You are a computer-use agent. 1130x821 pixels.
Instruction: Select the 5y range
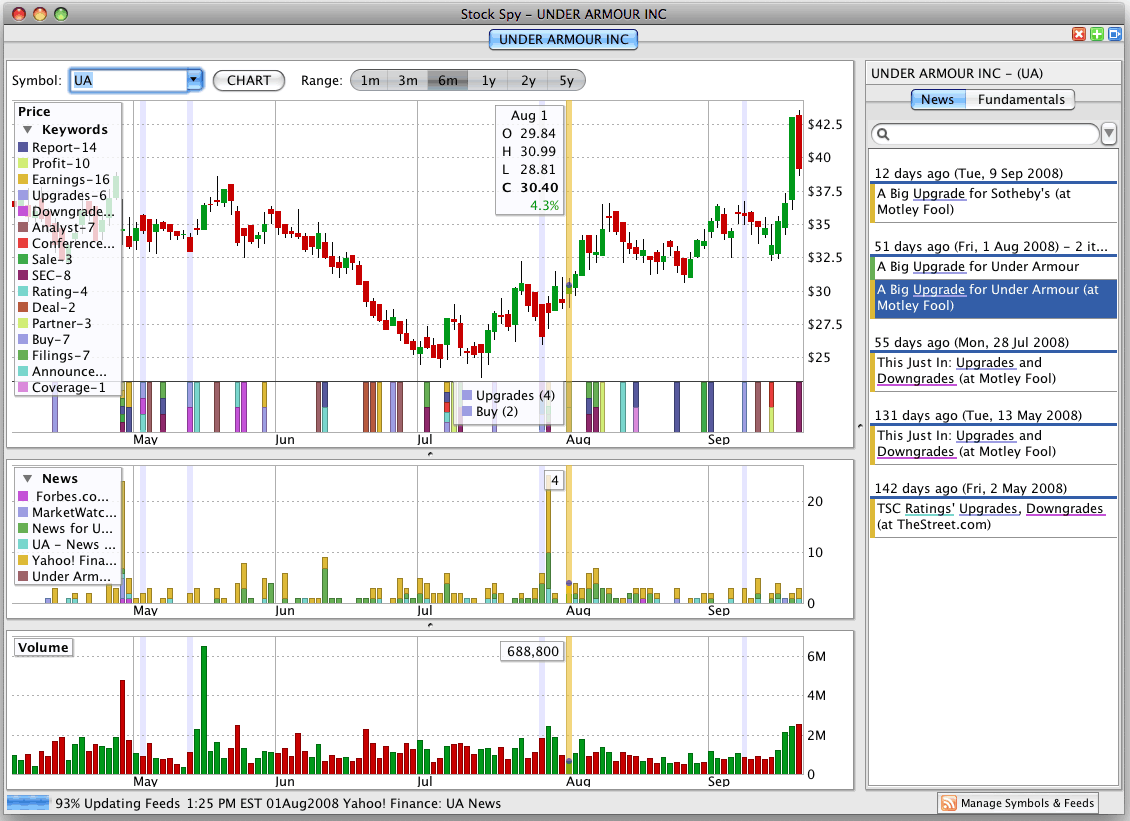(566, 81)
